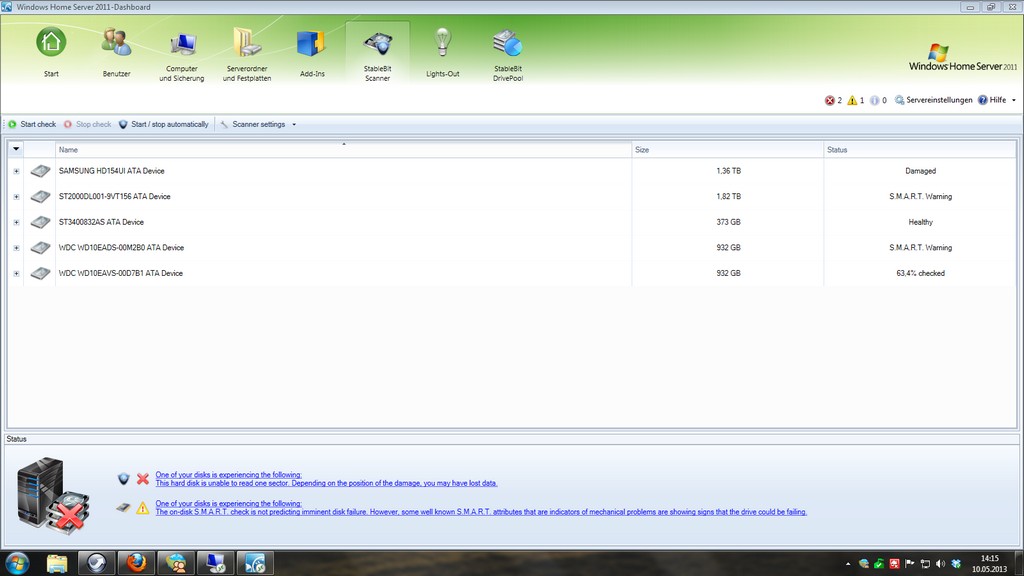1024x576 pixels.
Task: Switch to the Add-Ins tab
Action: tap(312, 53)
